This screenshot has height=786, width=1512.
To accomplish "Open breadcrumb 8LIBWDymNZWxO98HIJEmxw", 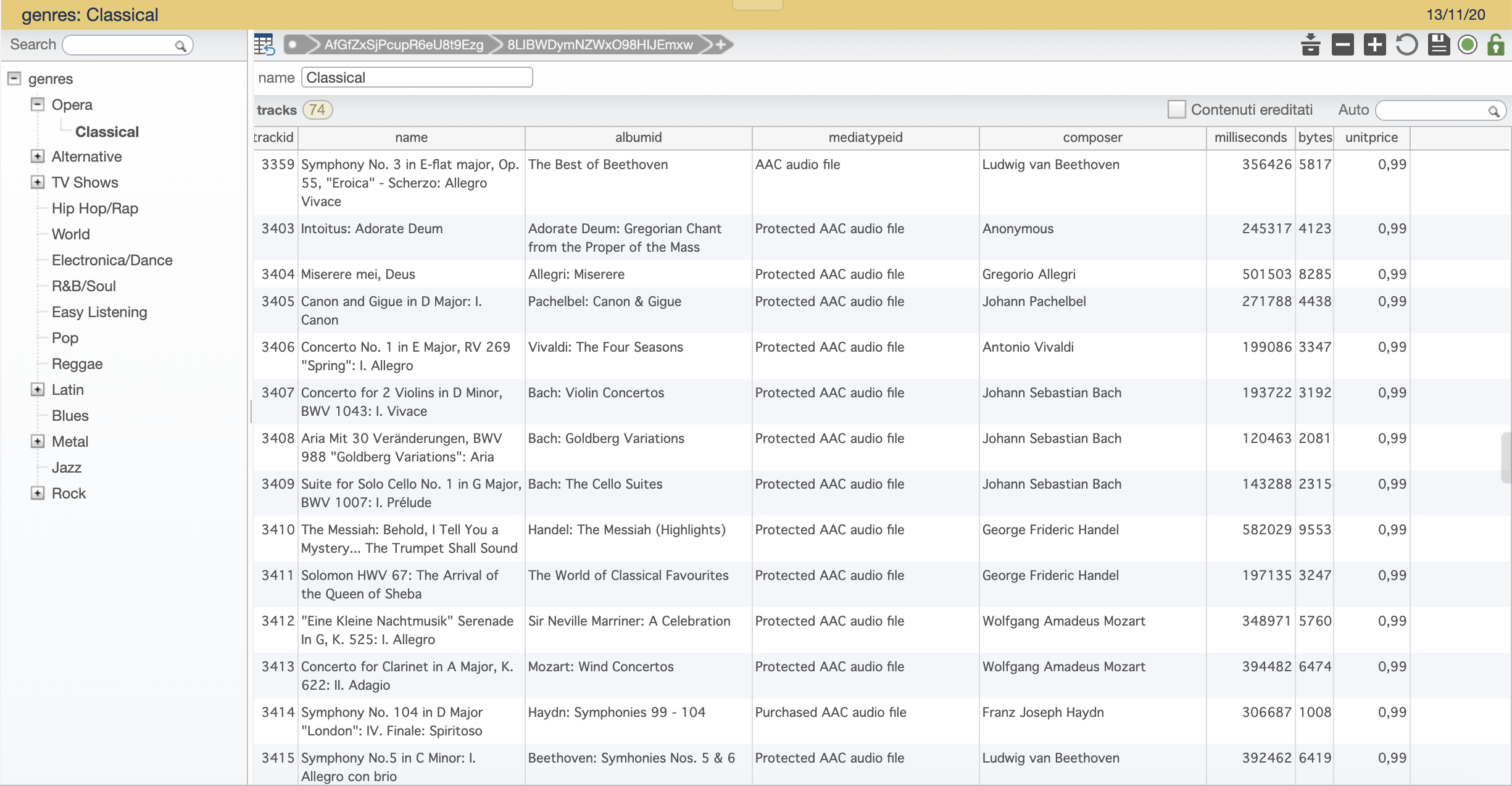I will (x=600, y=44).
